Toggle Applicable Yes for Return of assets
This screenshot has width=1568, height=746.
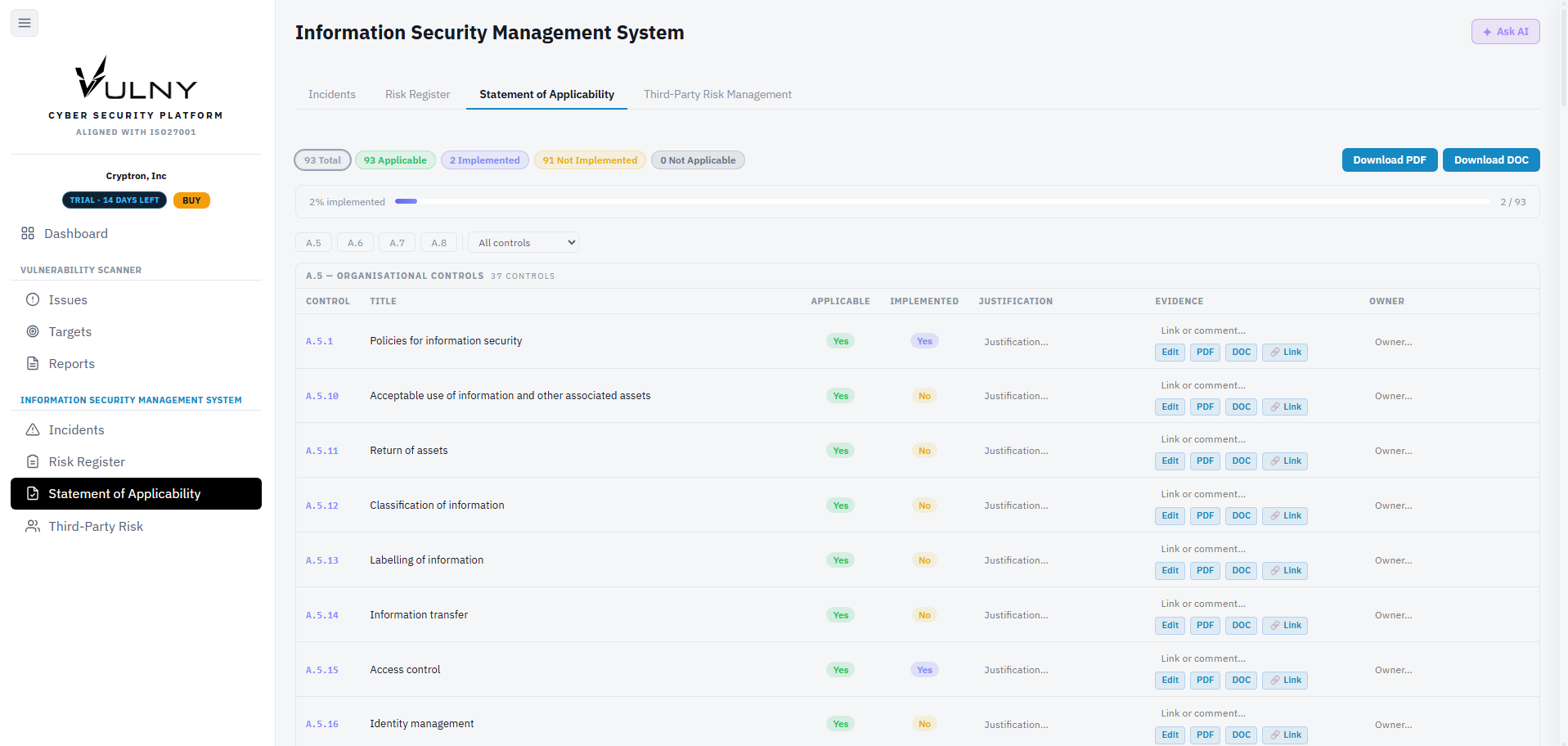coord(840,451)
